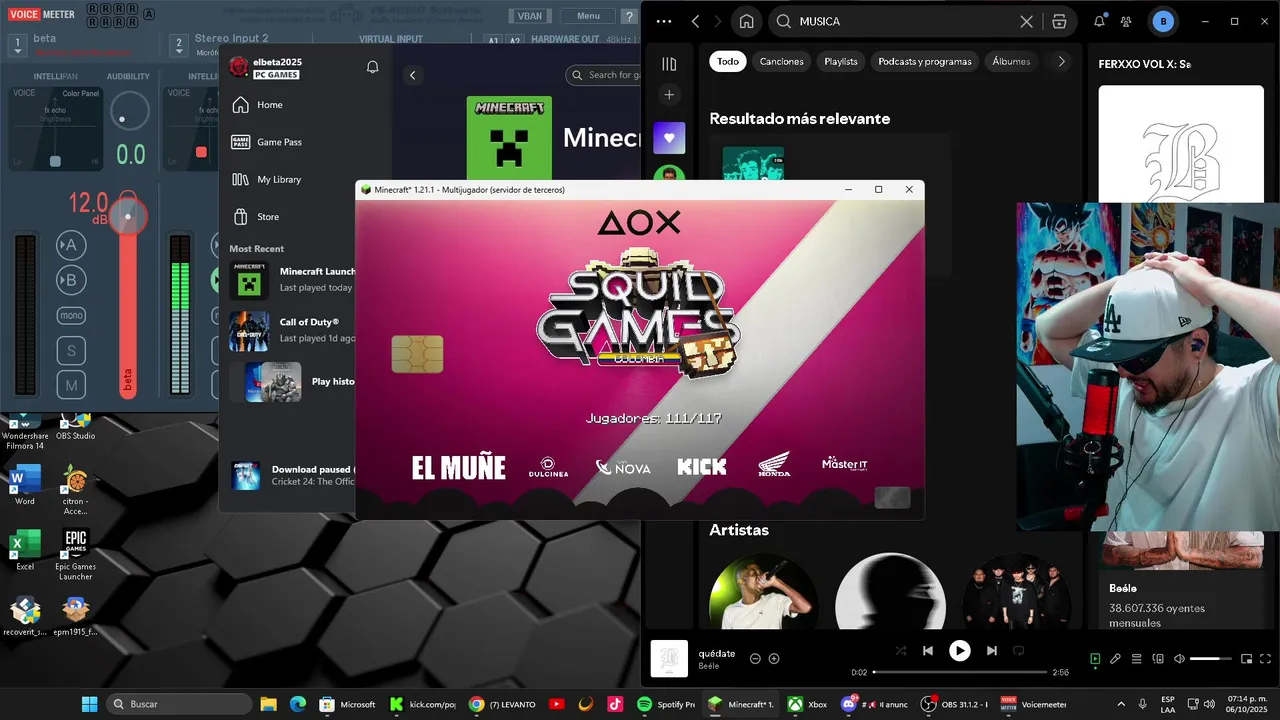Add quédate to Liked Songs plus
Screen dimensions: 1280x720
point(774,659)
